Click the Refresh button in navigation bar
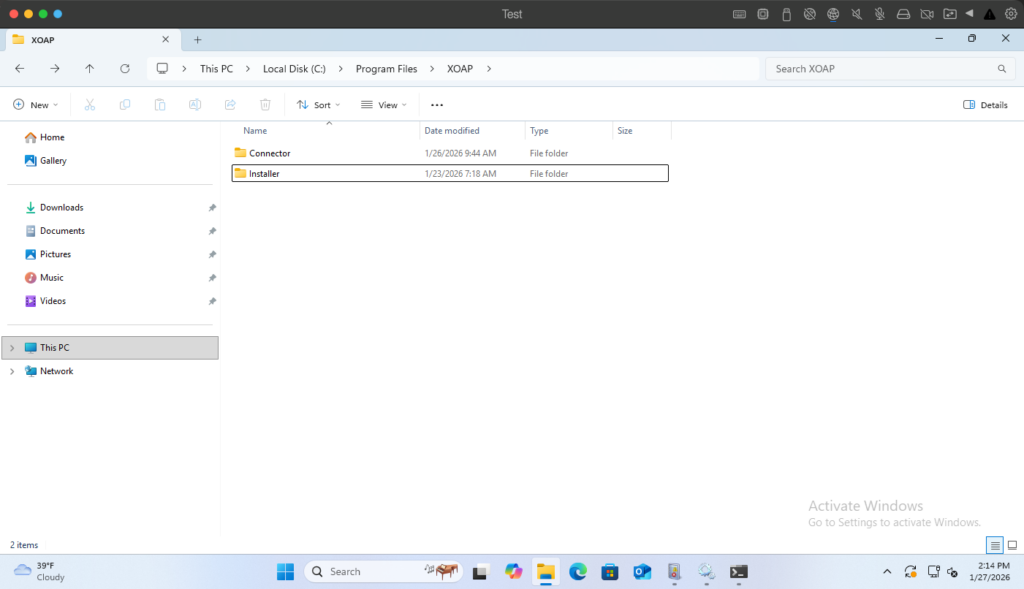The width and height of the screenshot is (1024, 589). point(125,69)
